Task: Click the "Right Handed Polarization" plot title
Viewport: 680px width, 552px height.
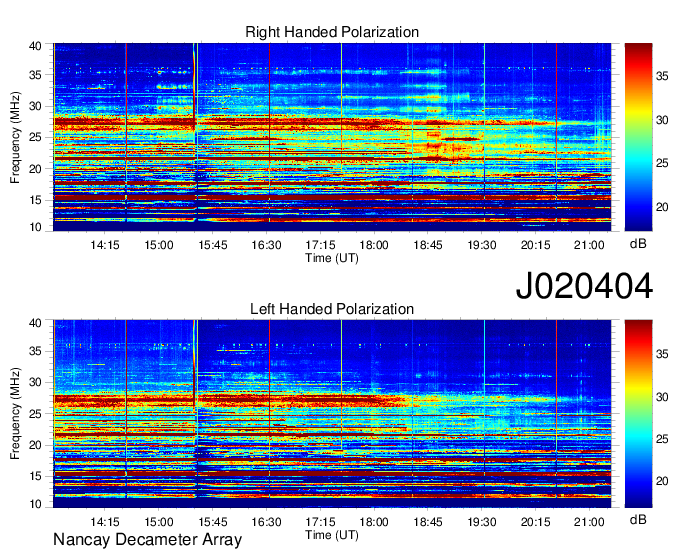Action: point(332,32)
